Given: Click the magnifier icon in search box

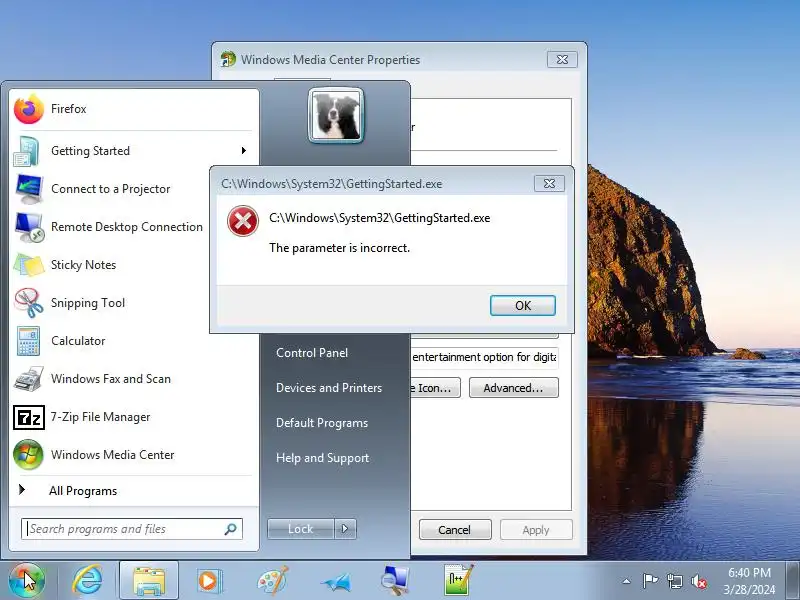Looking at the screenshot, I should tap(231, 529).
